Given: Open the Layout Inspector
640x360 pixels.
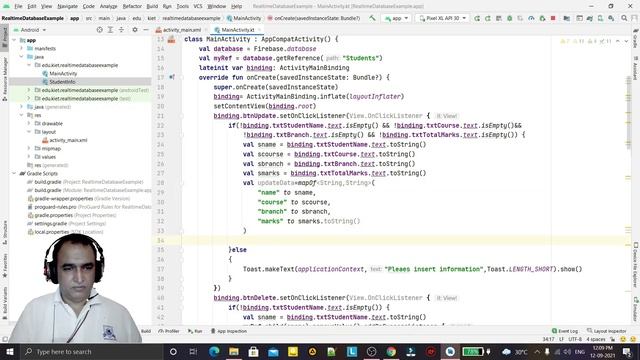Looking at the screenshot, I should point(607,331).
